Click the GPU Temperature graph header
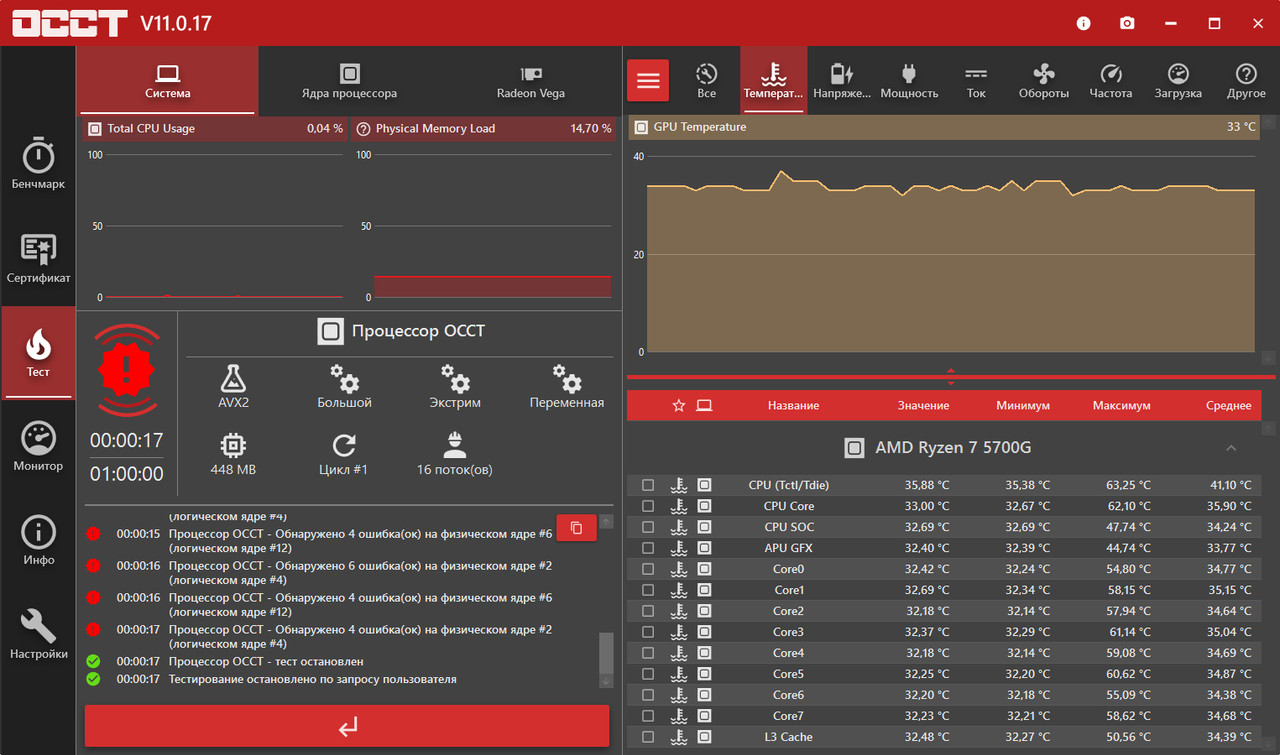 945,127
